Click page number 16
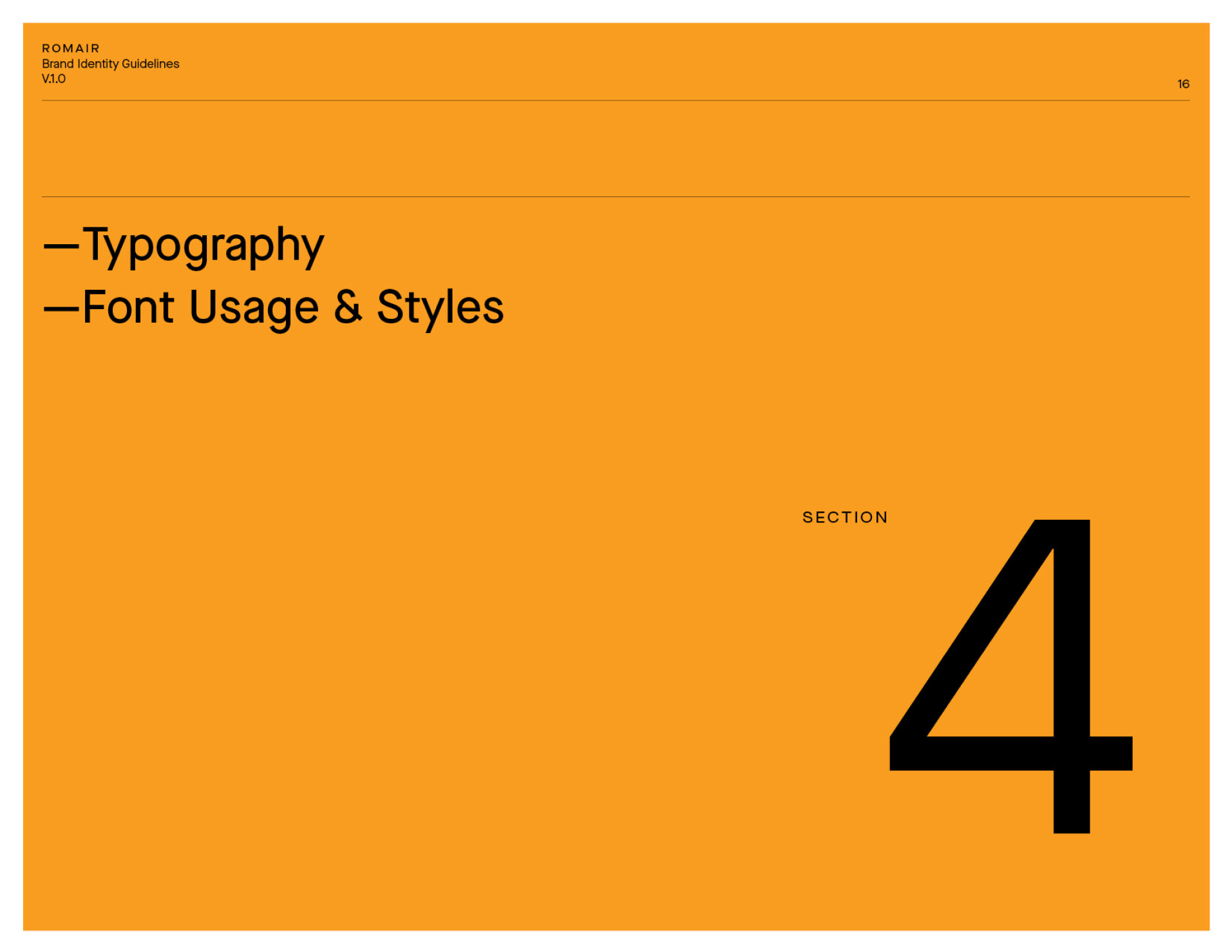The height and width of the screenshot is (952, 1232). coord(1182,84)
